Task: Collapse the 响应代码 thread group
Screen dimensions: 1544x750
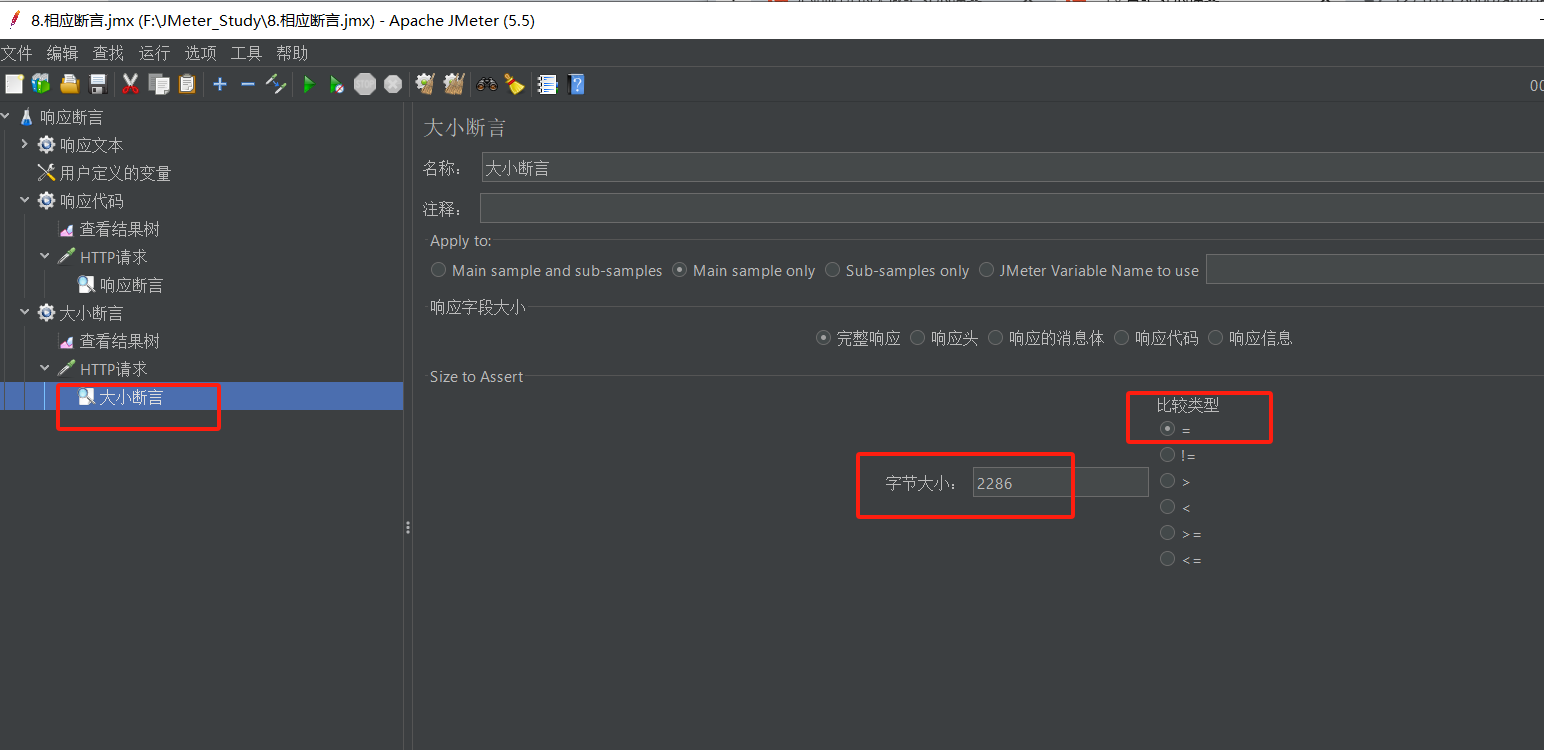Action: pyautogui.click(x=25, y=201)
